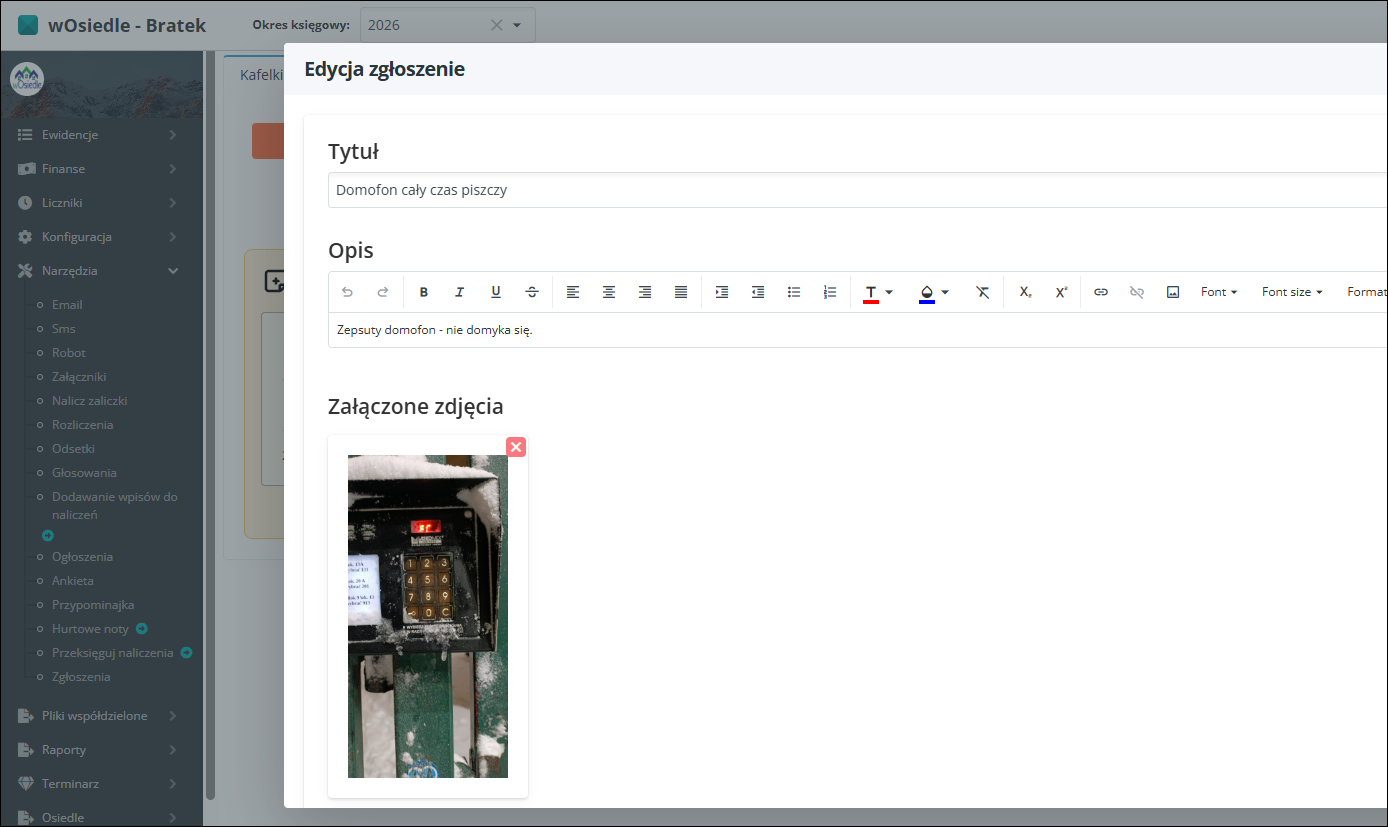This screenshot has height=827, width=1388.
Task: Click the insert image icon
Action: point(1173,292)
